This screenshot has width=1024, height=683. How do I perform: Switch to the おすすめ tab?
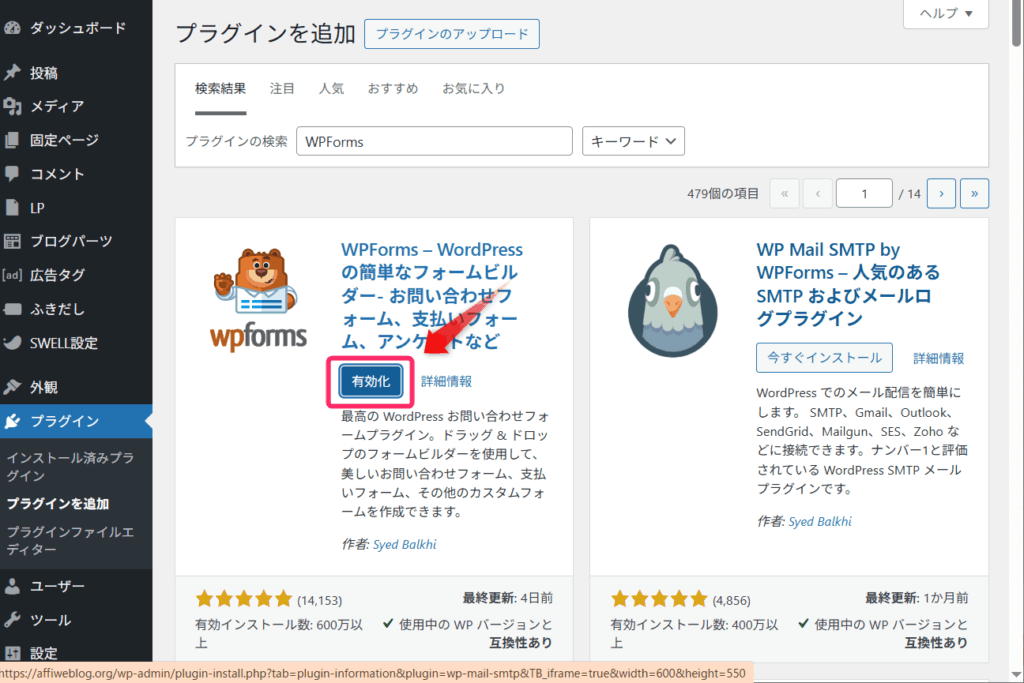pos(392,88)
